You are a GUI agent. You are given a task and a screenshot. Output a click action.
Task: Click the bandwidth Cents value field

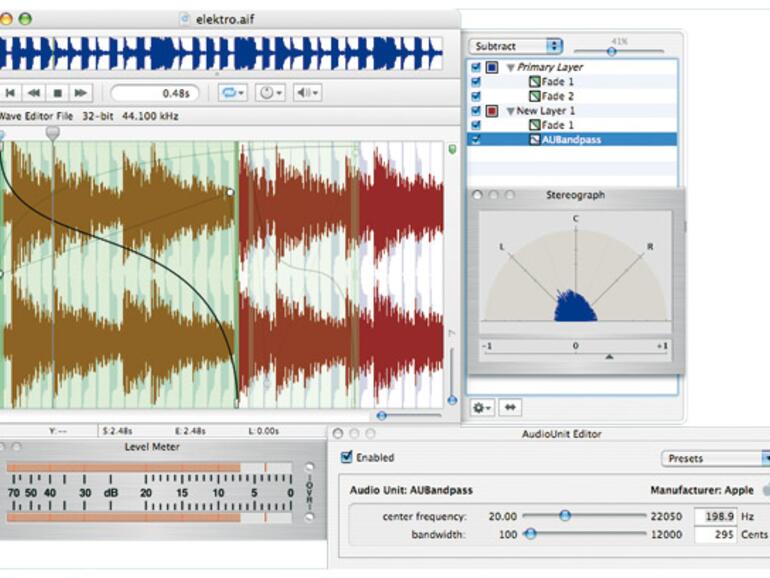(717, 535)
